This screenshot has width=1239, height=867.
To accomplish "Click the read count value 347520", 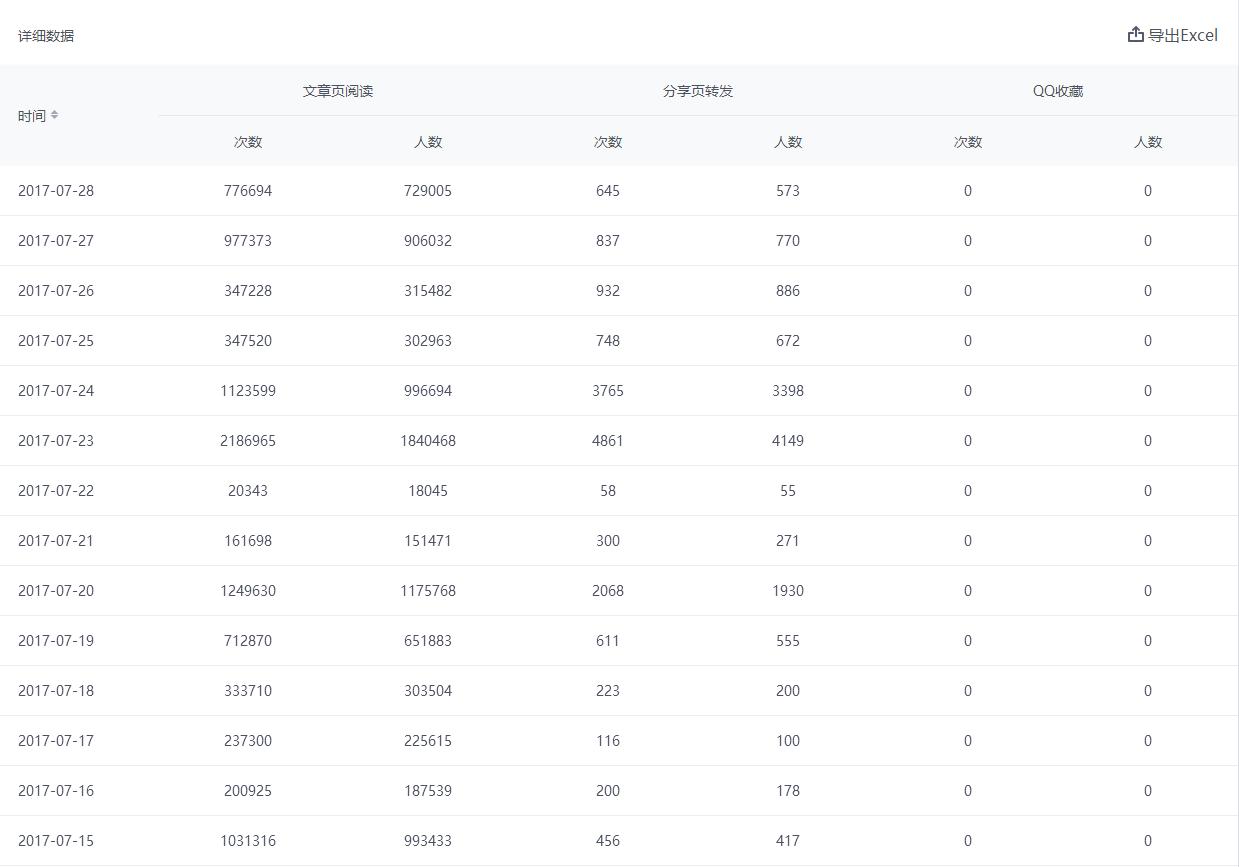I will coord(248,341).
